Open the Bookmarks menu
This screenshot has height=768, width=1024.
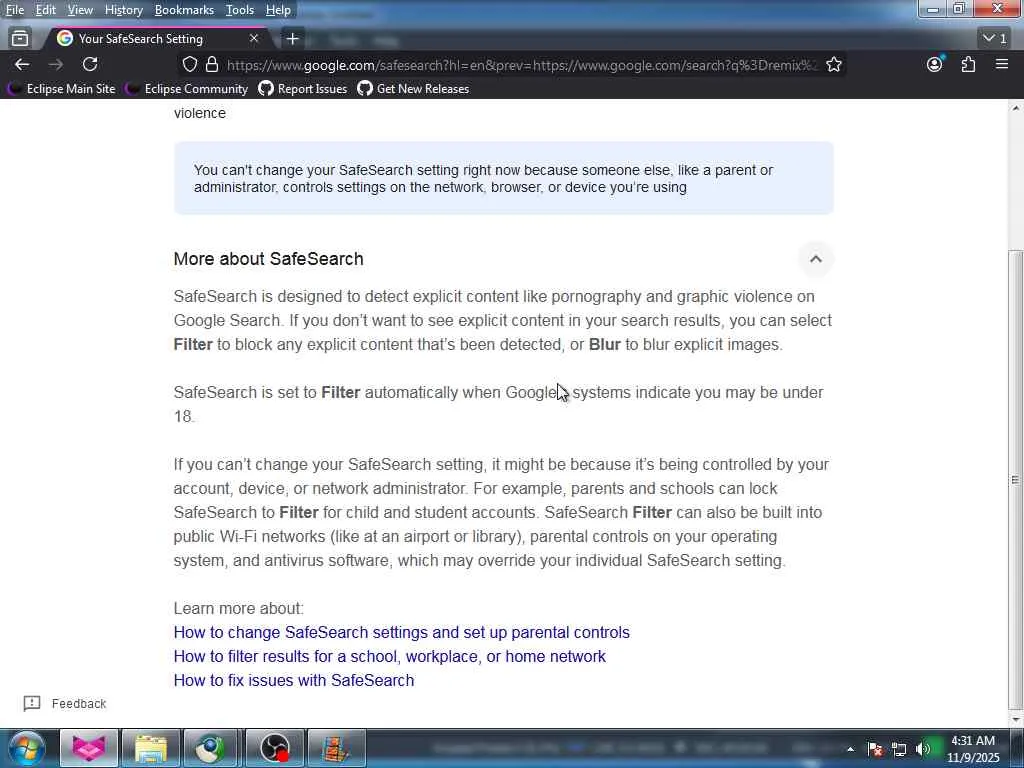coord(184,10)
